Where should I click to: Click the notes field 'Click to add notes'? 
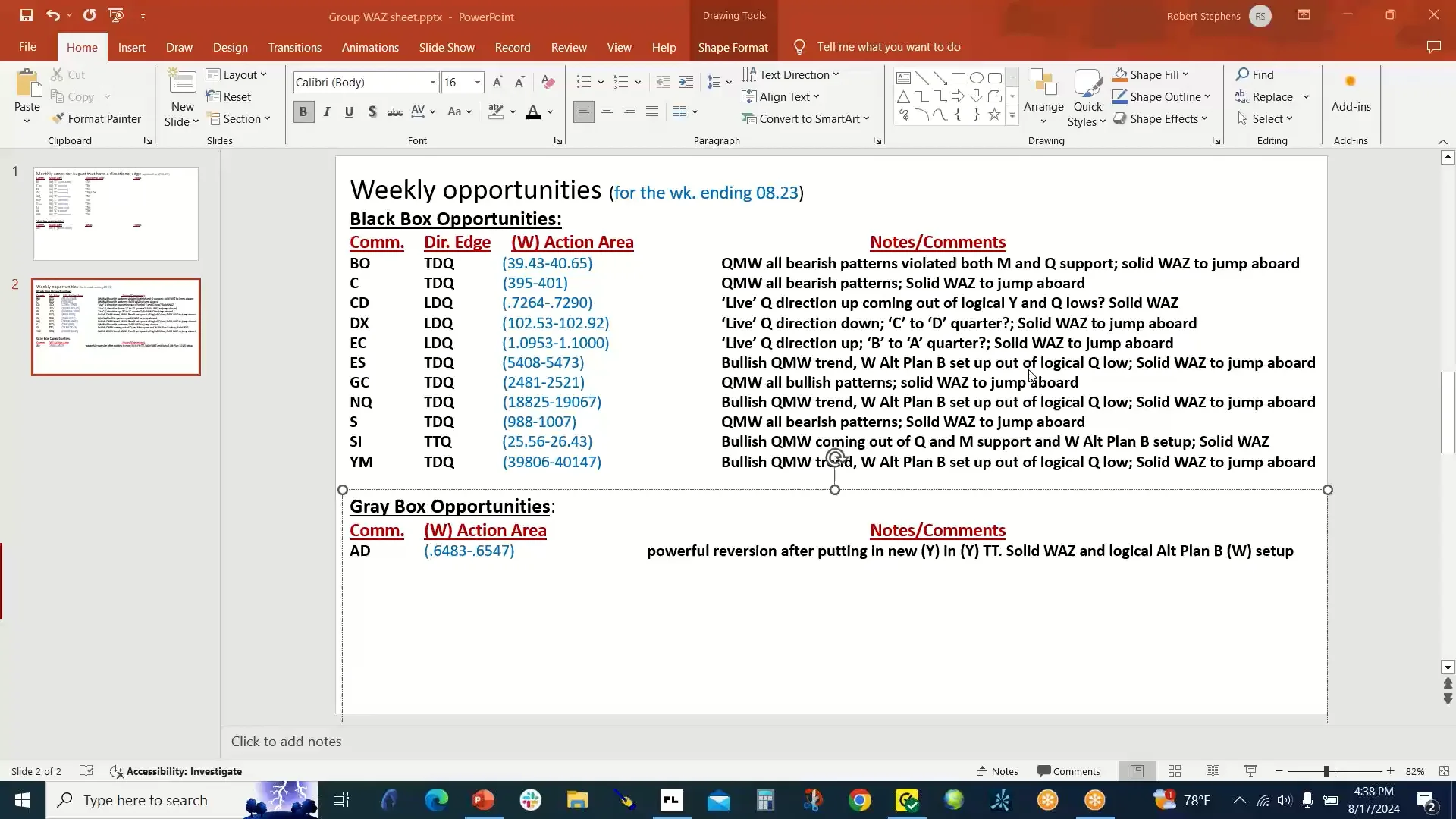286,742
